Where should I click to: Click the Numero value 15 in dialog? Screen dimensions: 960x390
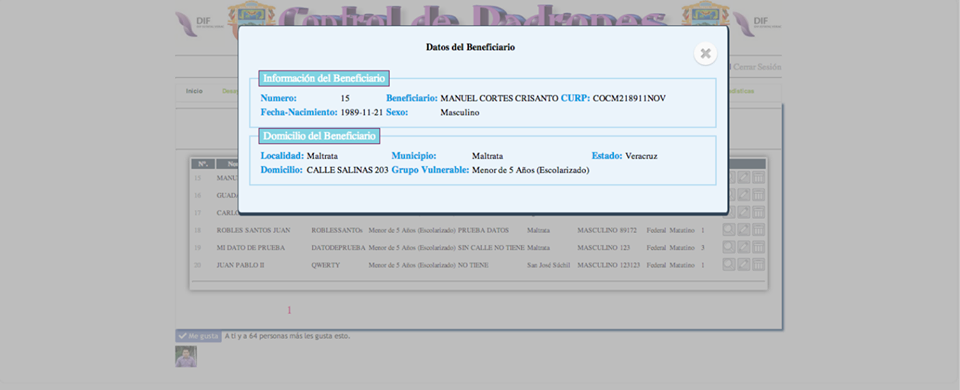[x=345, y=99]
